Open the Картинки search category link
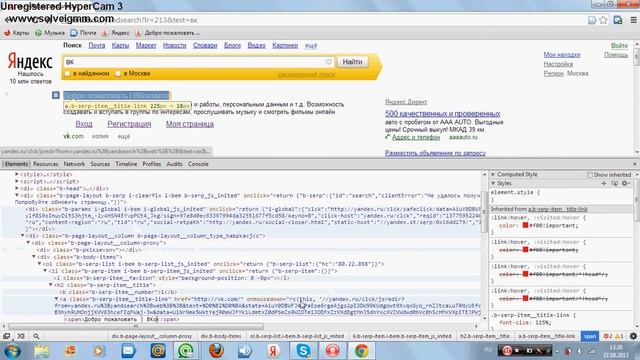Screen dimensions: 640x360 pos(285,46)
